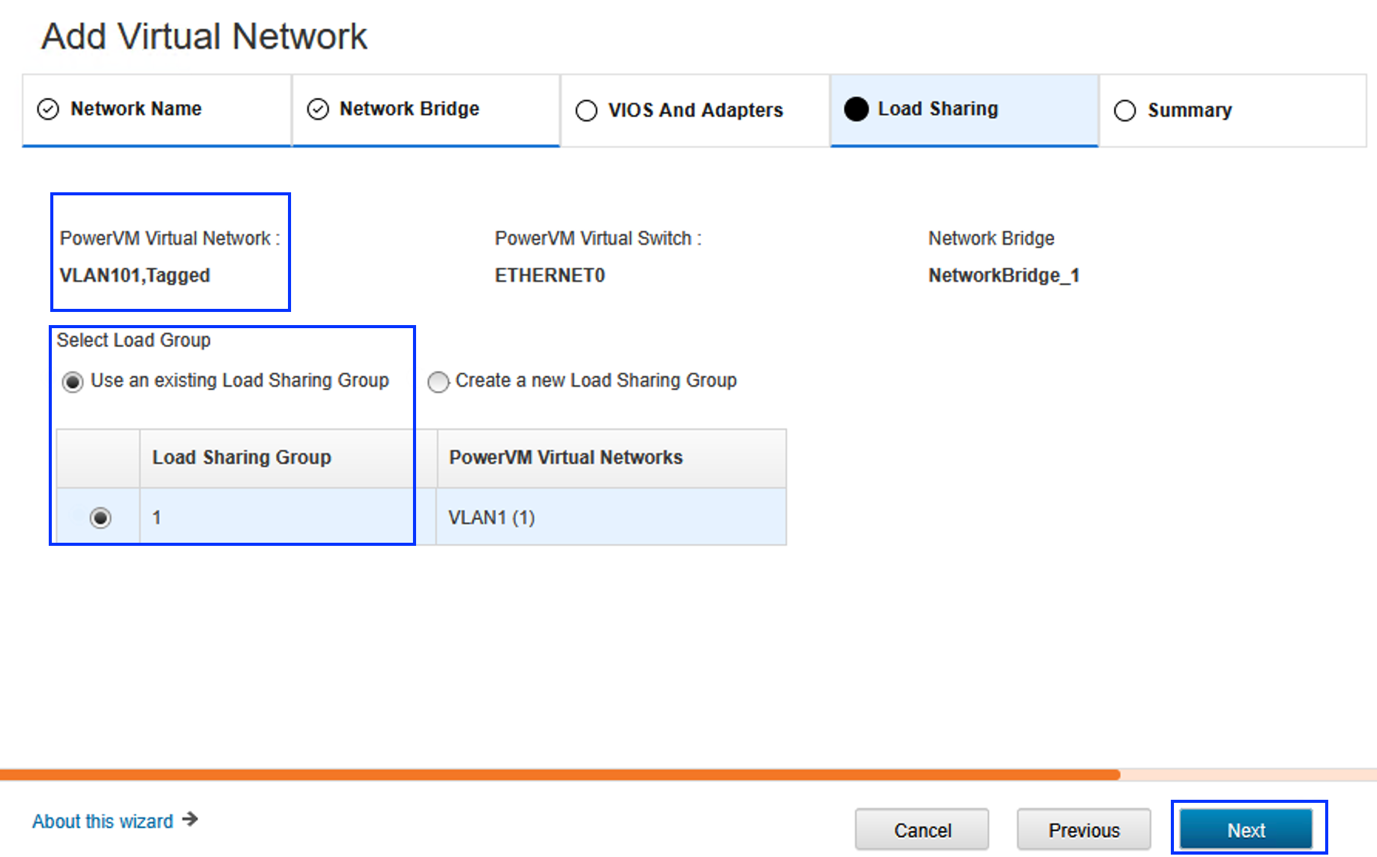1377x857 pixels.
Task: Click the empty circle icon beside VIOS And Adapters
Action: pyautogui.click(x=587, y=111)
